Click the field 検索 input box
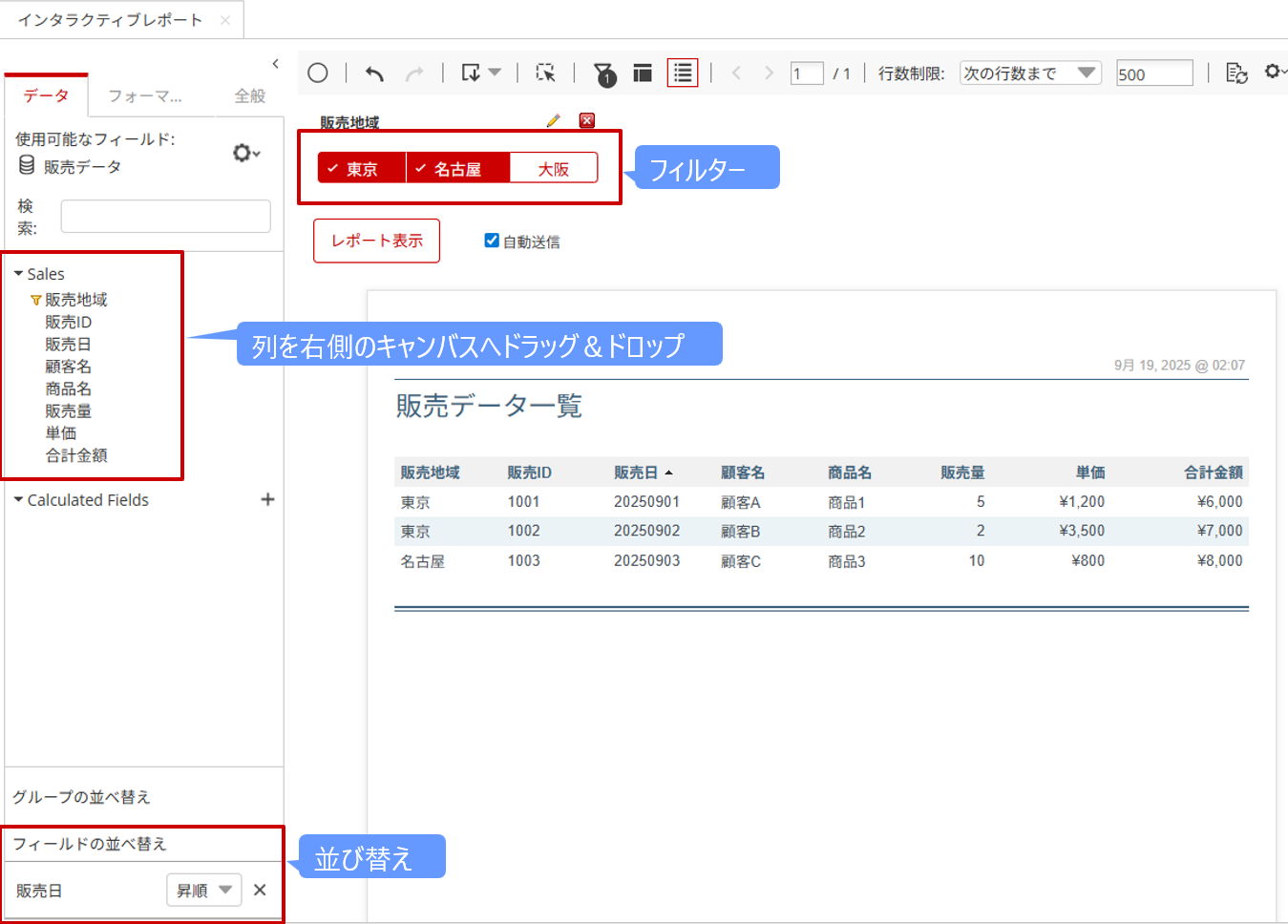Image resolution: width=1288 pixels, height=924 pixels. pyautogui.click(x=165, y=217)
